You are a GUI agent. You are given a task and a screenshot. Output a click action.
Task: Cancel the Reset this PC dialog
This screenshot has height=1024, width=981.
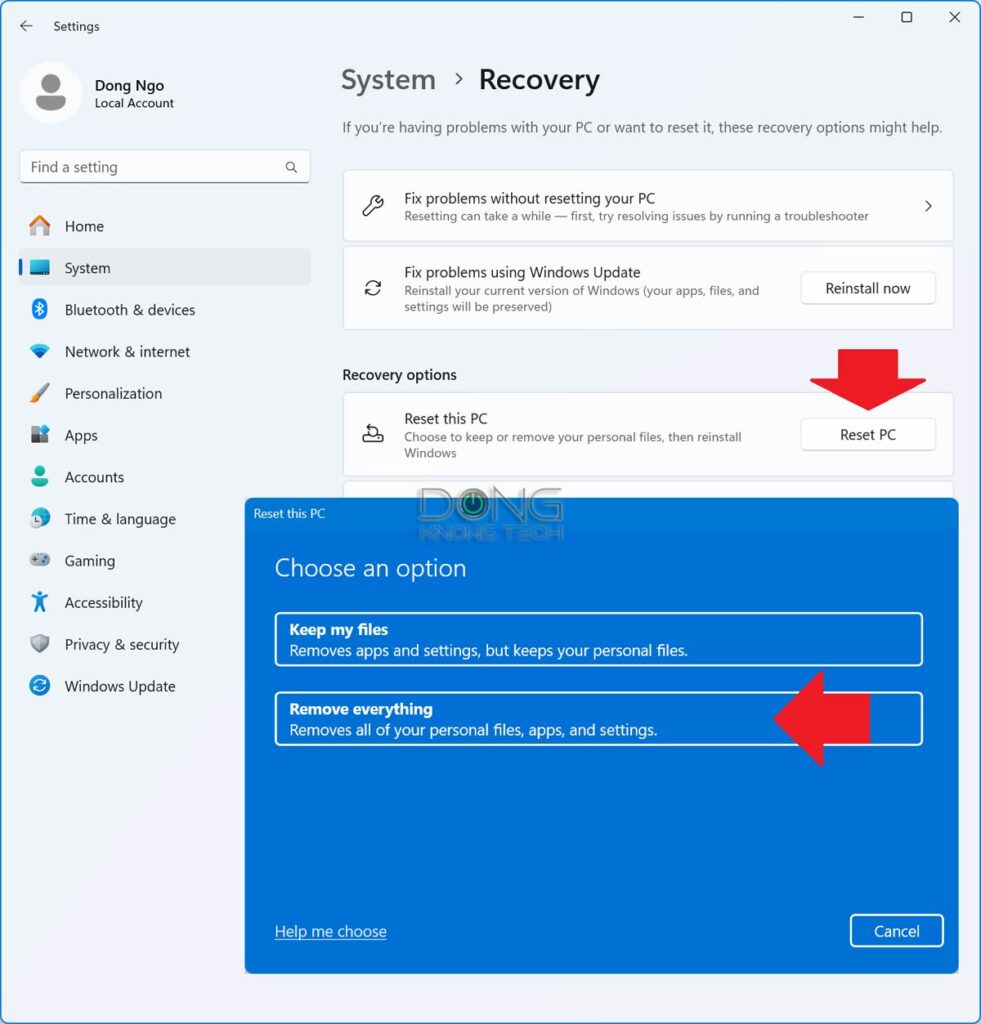pyautogui.click(x=896, y=931)
